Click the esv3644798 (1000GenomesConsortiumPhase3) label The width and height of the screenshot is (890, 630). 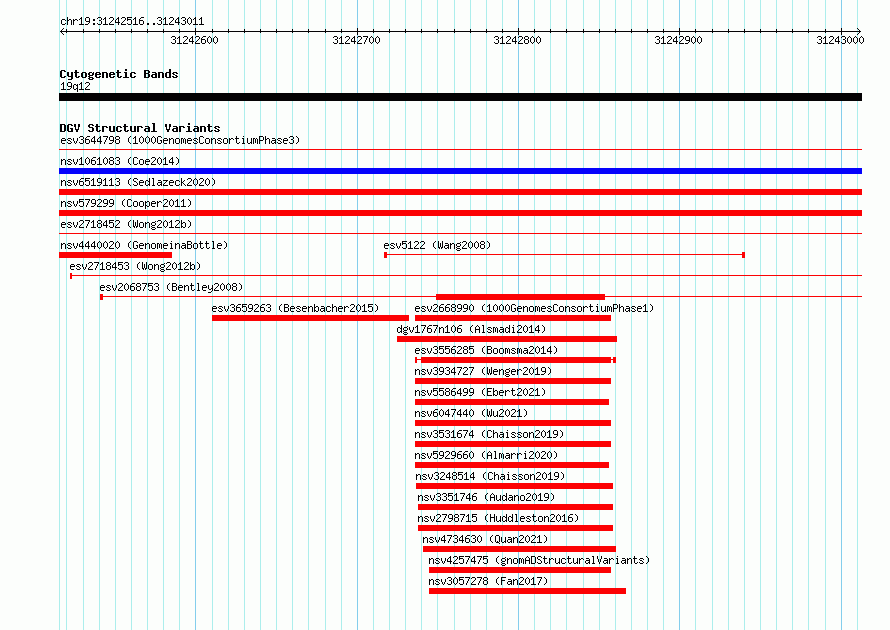[180, 140]
